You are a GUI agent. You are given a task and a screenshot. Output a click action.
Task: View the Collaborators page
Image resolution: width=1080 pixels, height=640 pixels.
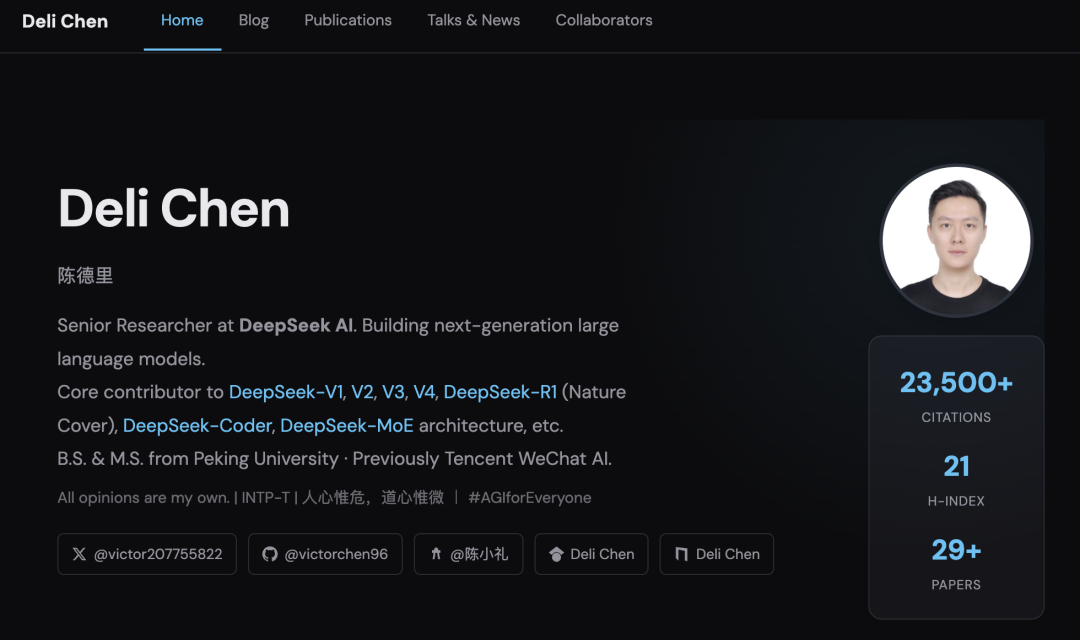[603, 21]
